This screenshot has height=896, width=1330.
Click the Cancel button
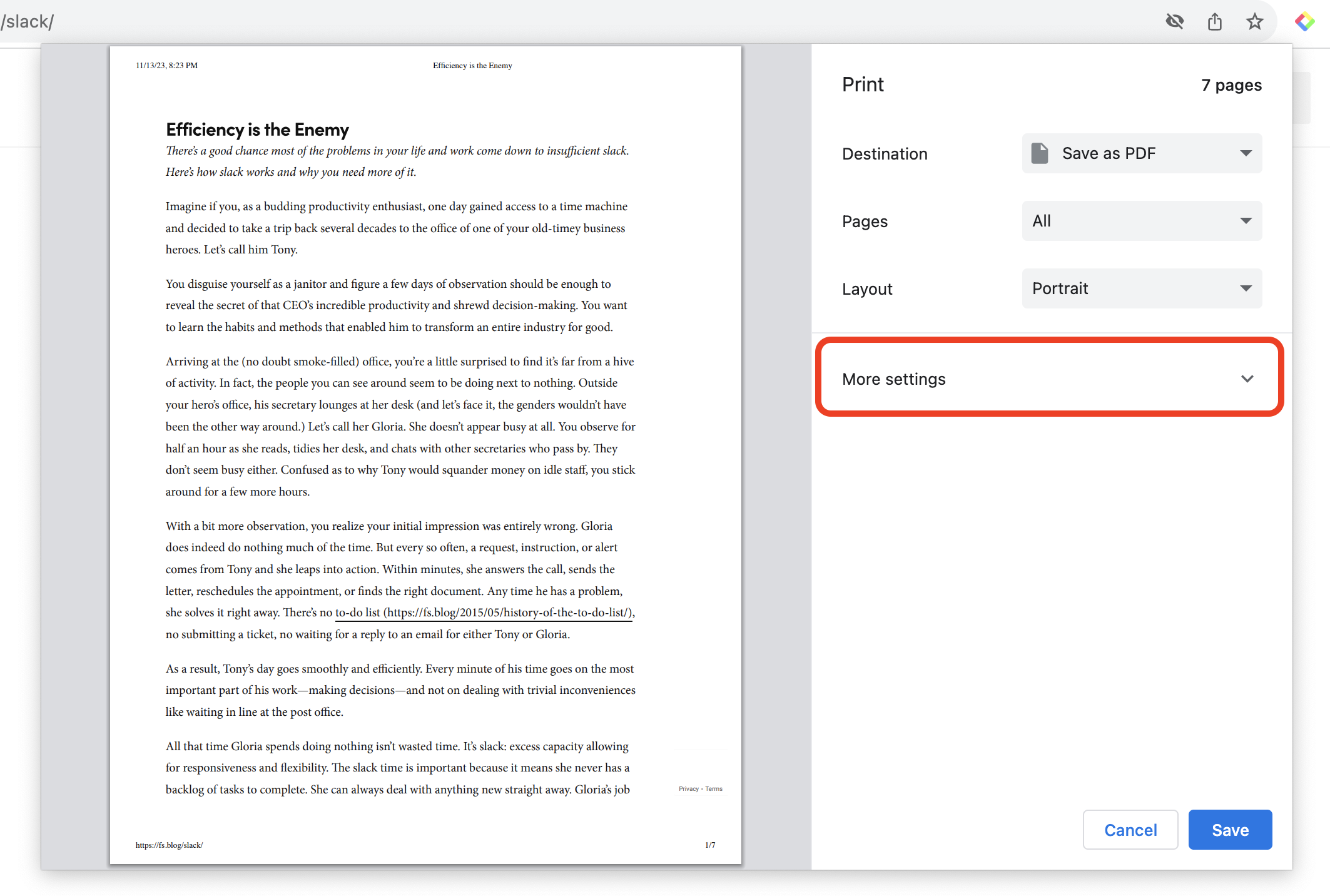pyautogui.click(x=1130, y=830)
